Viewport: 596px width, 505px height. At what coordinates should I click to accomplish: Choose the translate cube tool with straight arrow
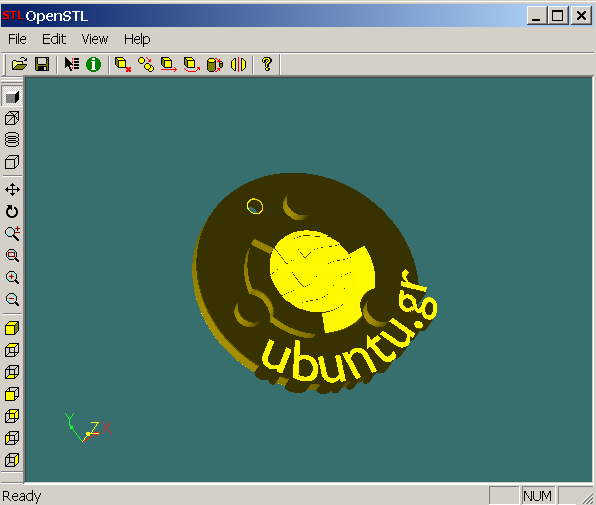coord(168,64)
